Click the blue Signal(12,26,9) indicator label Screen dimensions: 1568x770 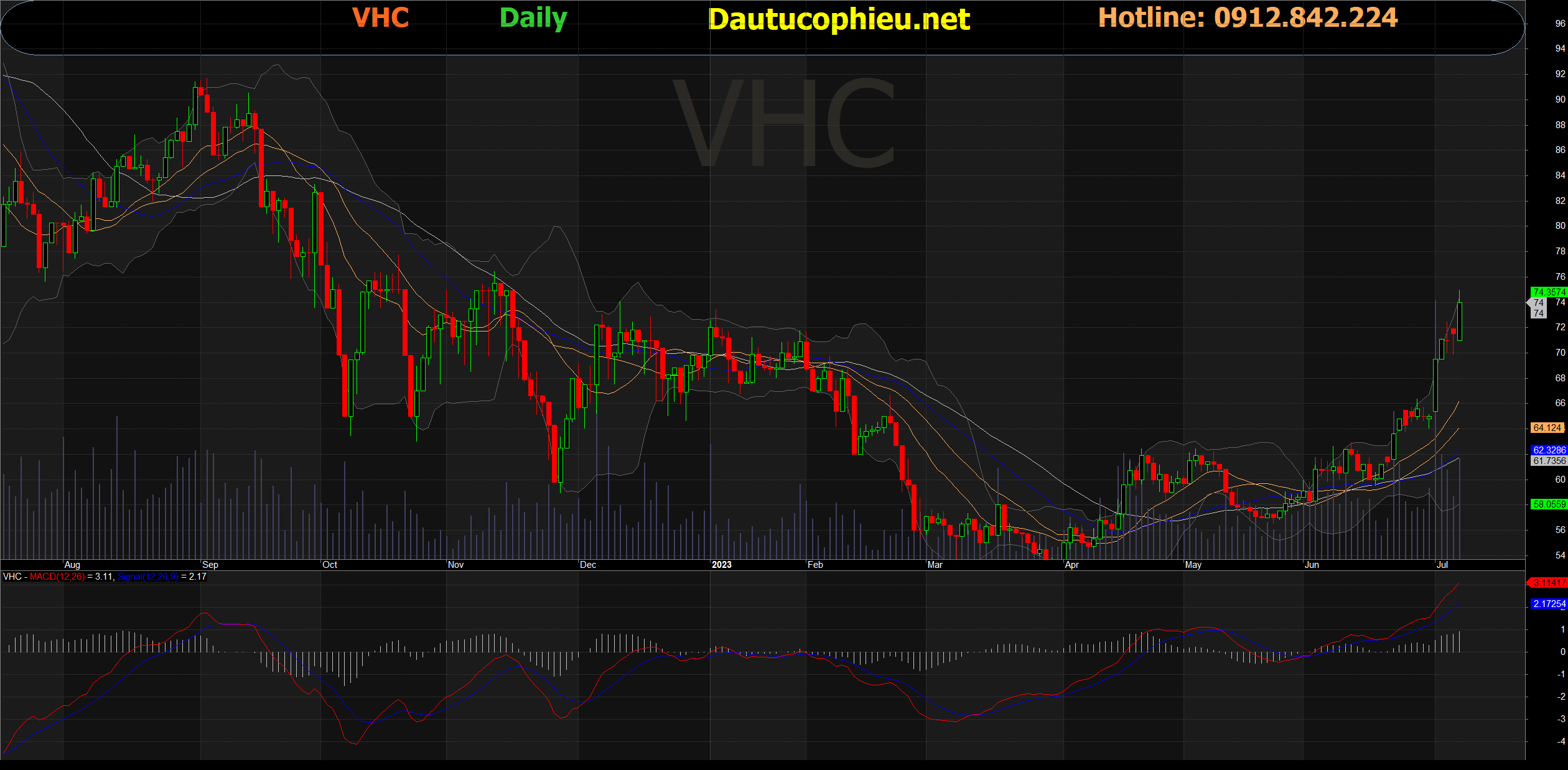pyautogui.click(x=147, y=577)
